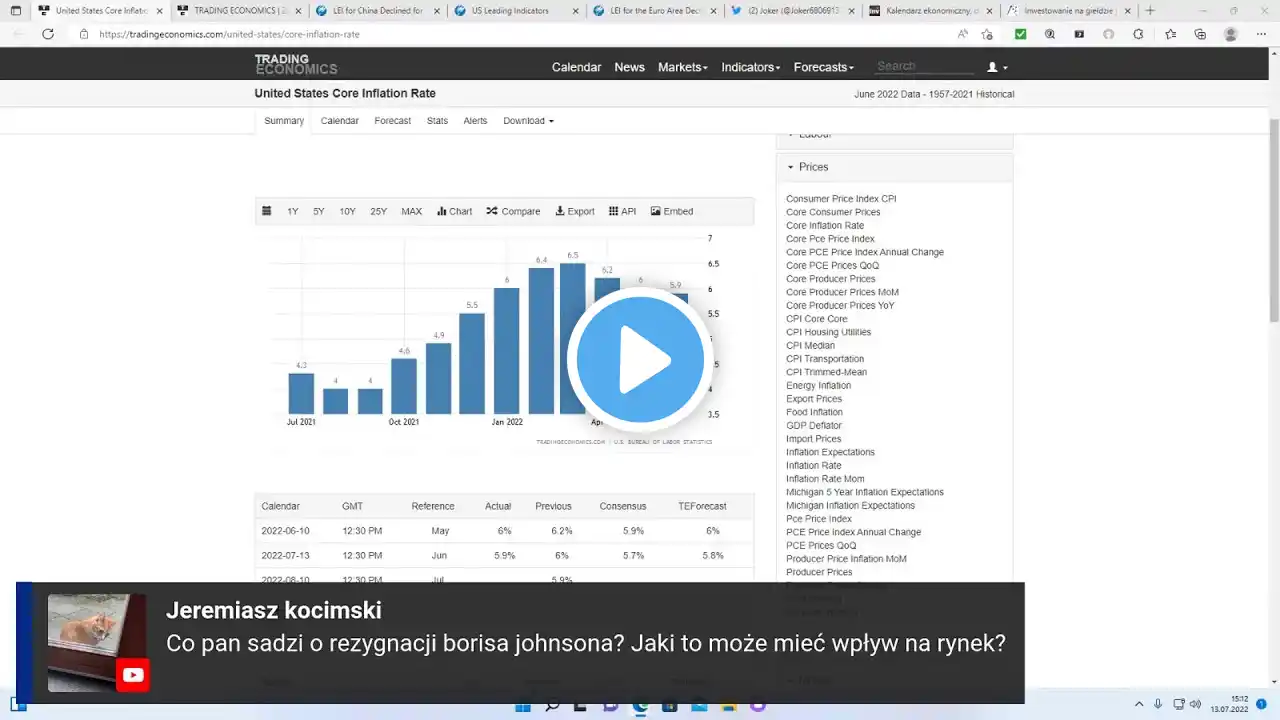
Task: Open the user account dropdown
Action: click(x=997, y=67)
